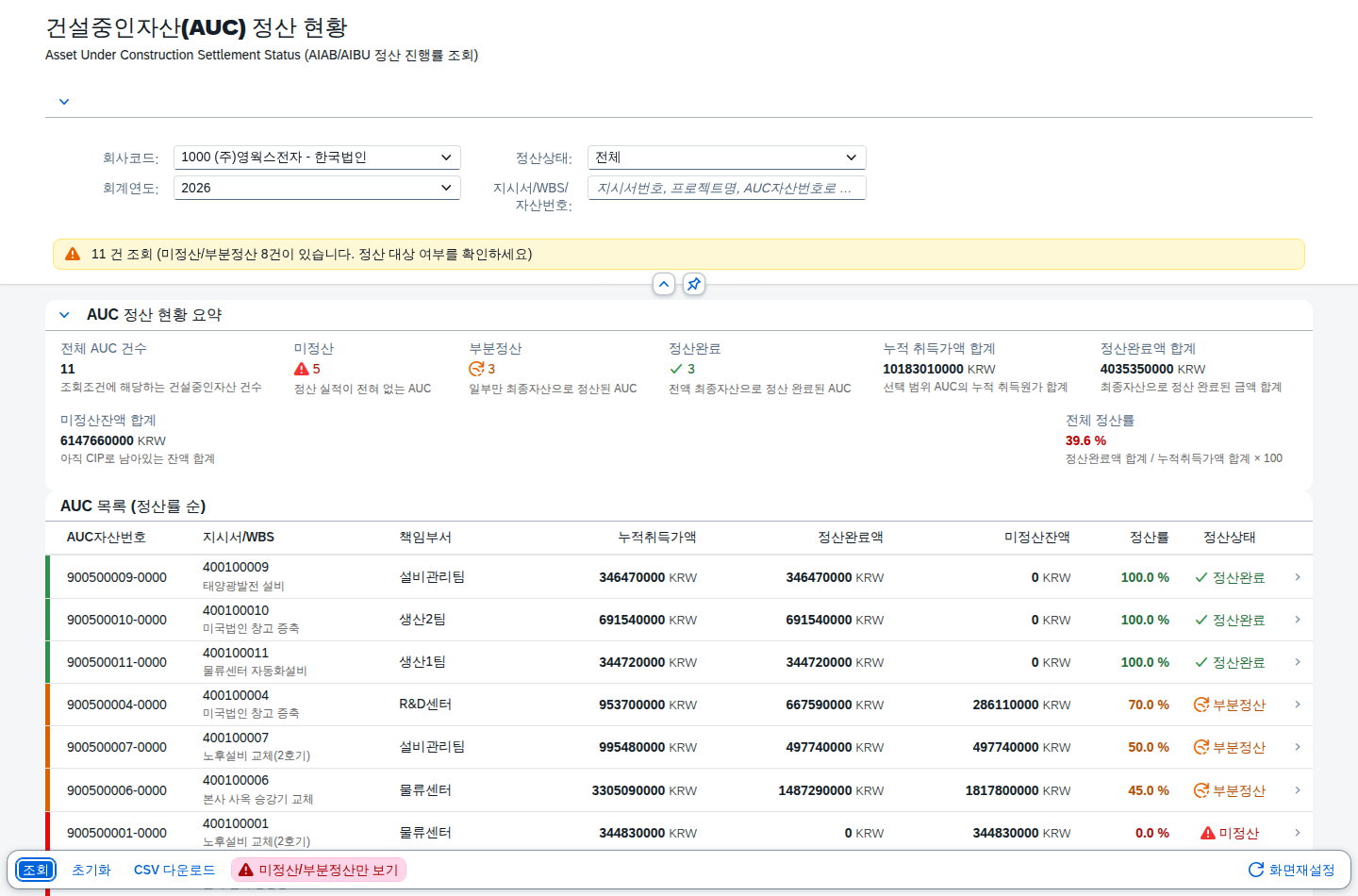
Task: Click 부분정산 status icon in row 900500006-0000
Action: pyautogui.click(x=1201, y=790)
